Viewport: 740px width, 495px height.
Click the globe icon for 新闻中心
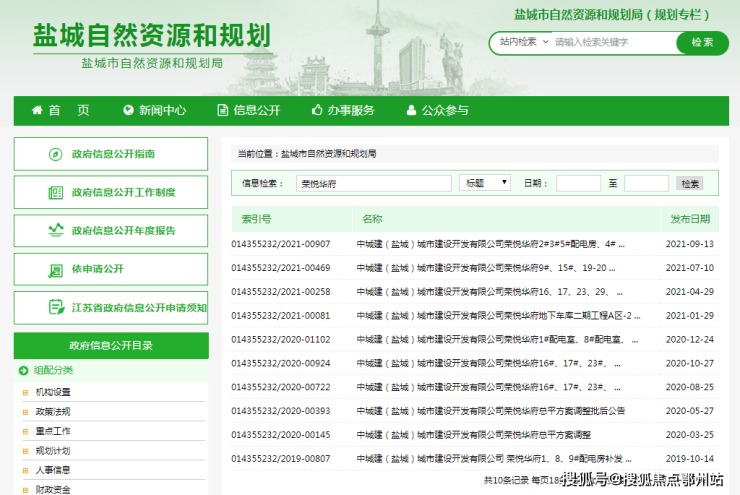(128, 111)
